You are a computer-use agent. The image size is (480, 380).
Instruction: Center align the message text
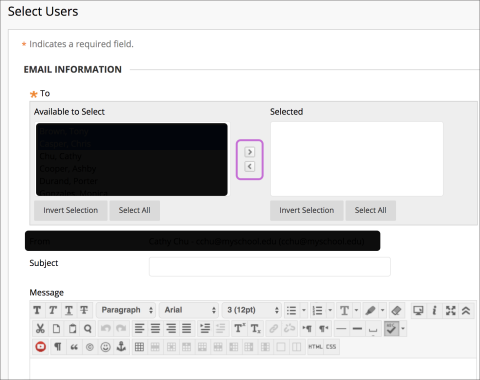(155, 329)
